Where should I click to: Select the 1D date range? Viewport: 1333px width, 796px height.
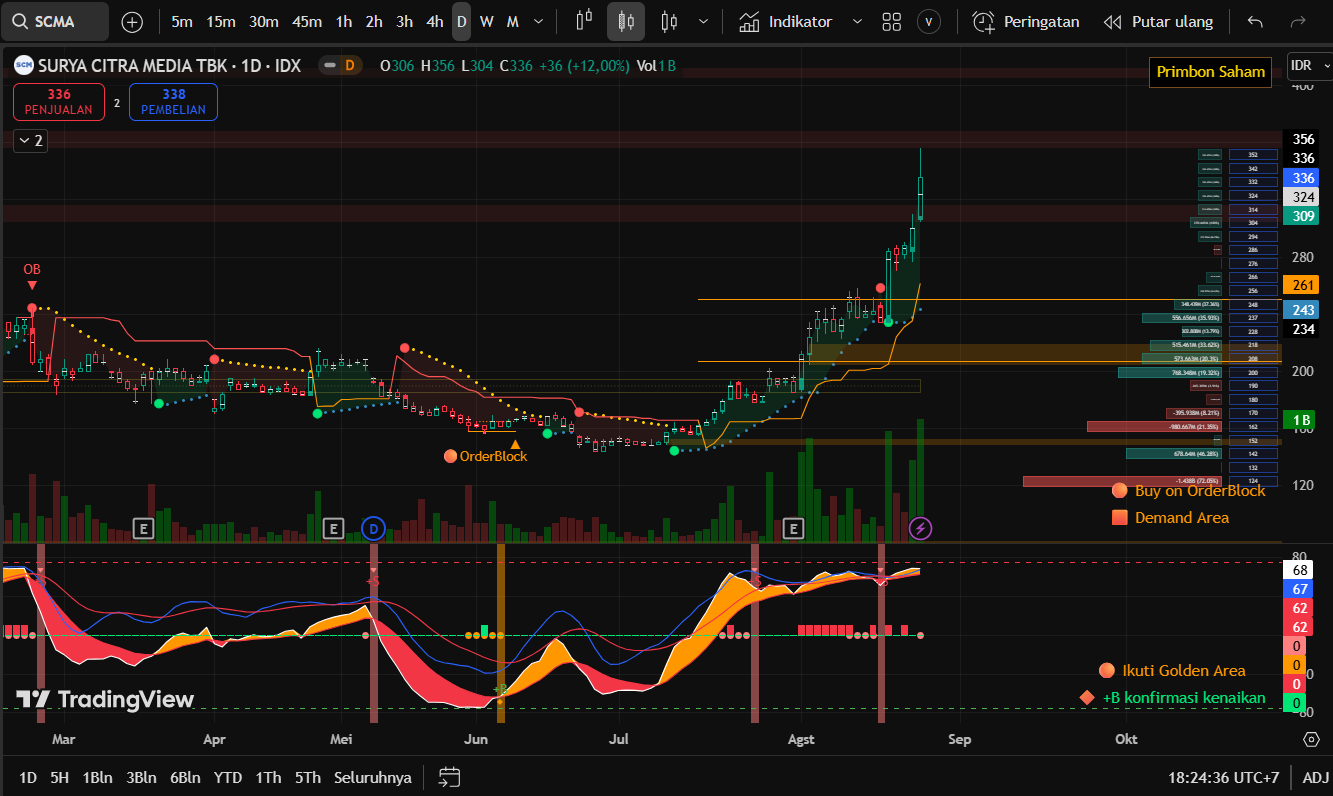coord(28,777)
